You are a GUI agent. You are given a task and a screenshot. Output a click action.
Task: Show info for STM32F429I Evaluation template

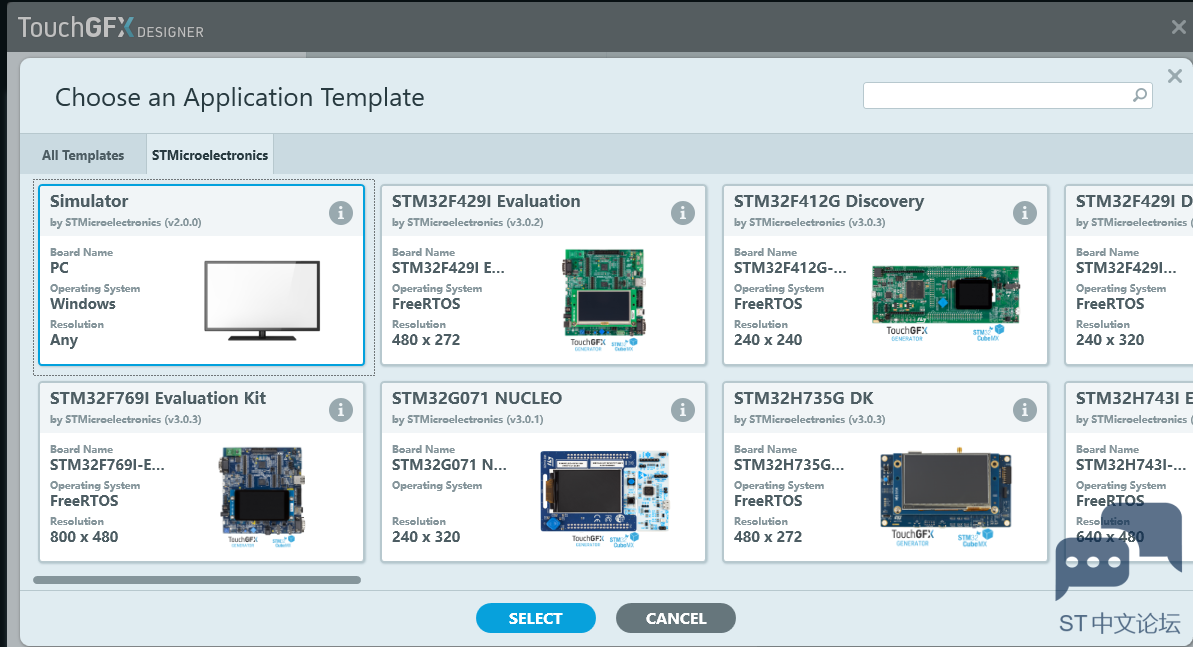(x=682, y=213)
